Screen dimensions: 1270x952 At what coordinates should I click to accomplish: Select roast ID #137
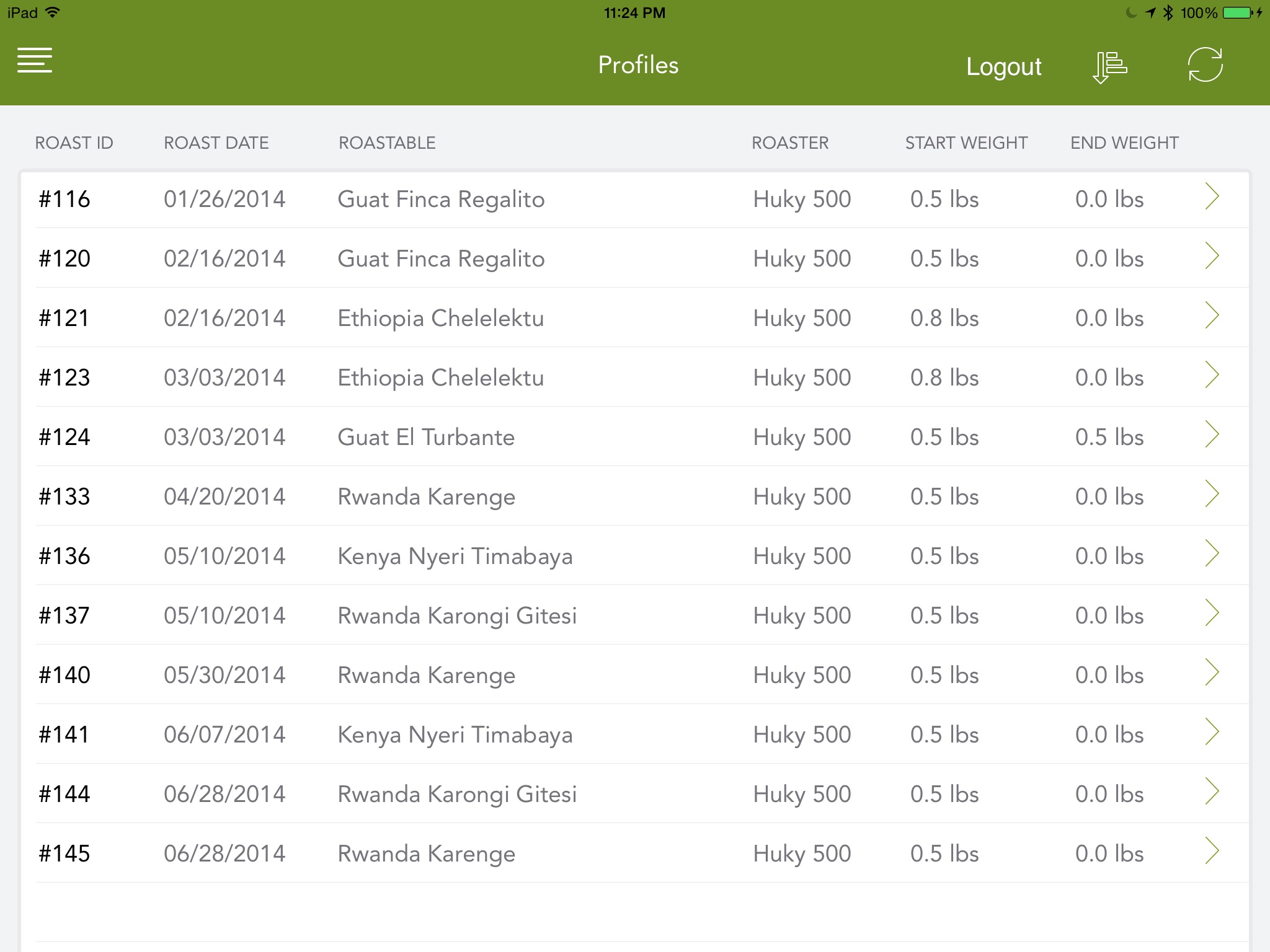point(64,616)
